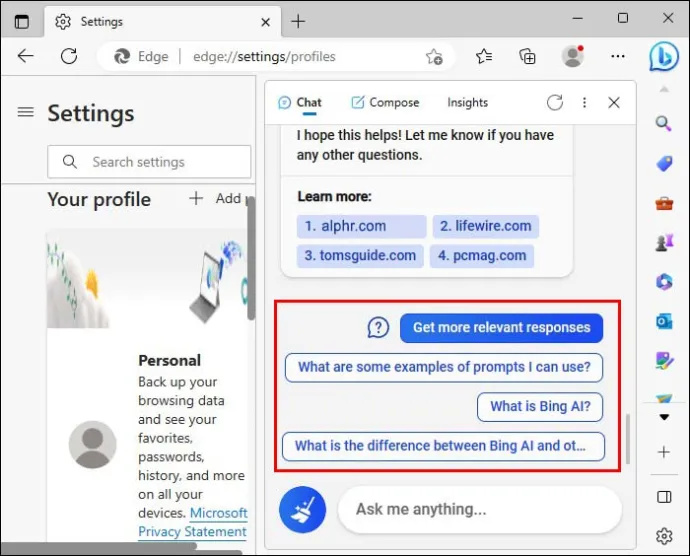Switch to the Insights tab
The width and height of the screenshot is (690, 556).
tap(468, 103)
